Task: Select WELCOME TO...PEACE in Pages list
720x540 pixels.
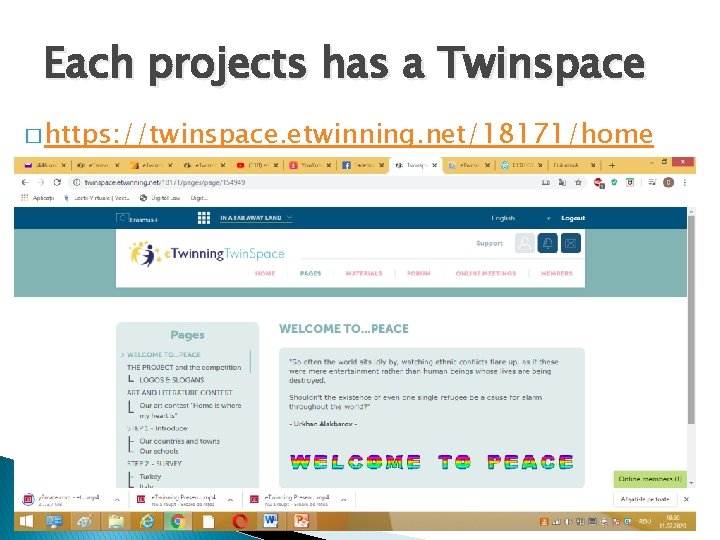Action: 163,354
